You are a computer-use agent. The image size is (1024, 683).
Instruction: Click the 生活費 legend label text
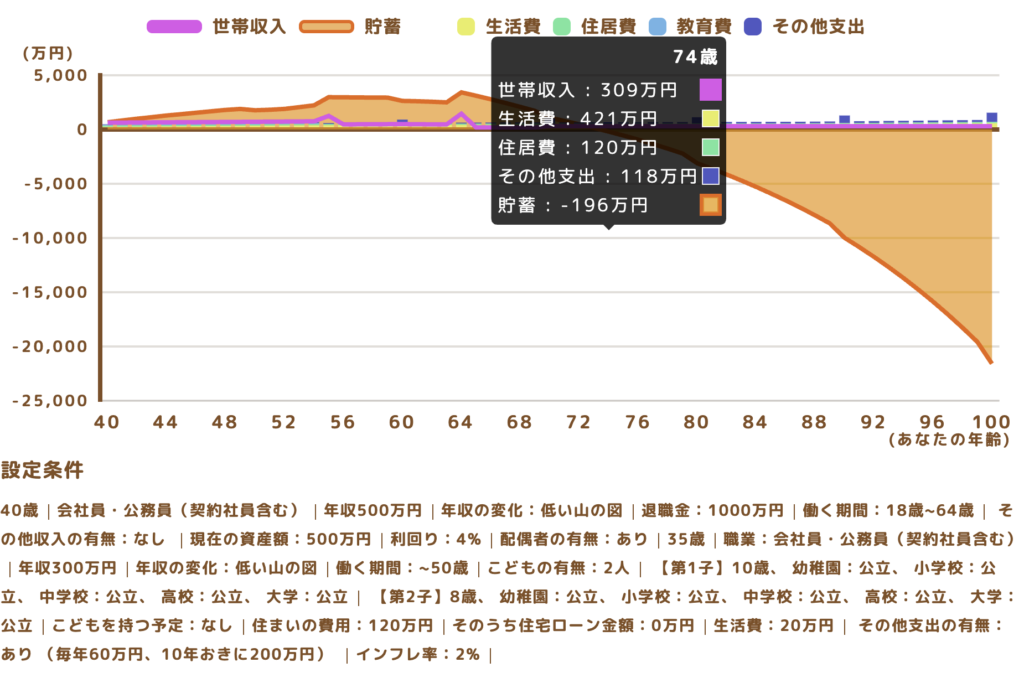tap(509, 27)
